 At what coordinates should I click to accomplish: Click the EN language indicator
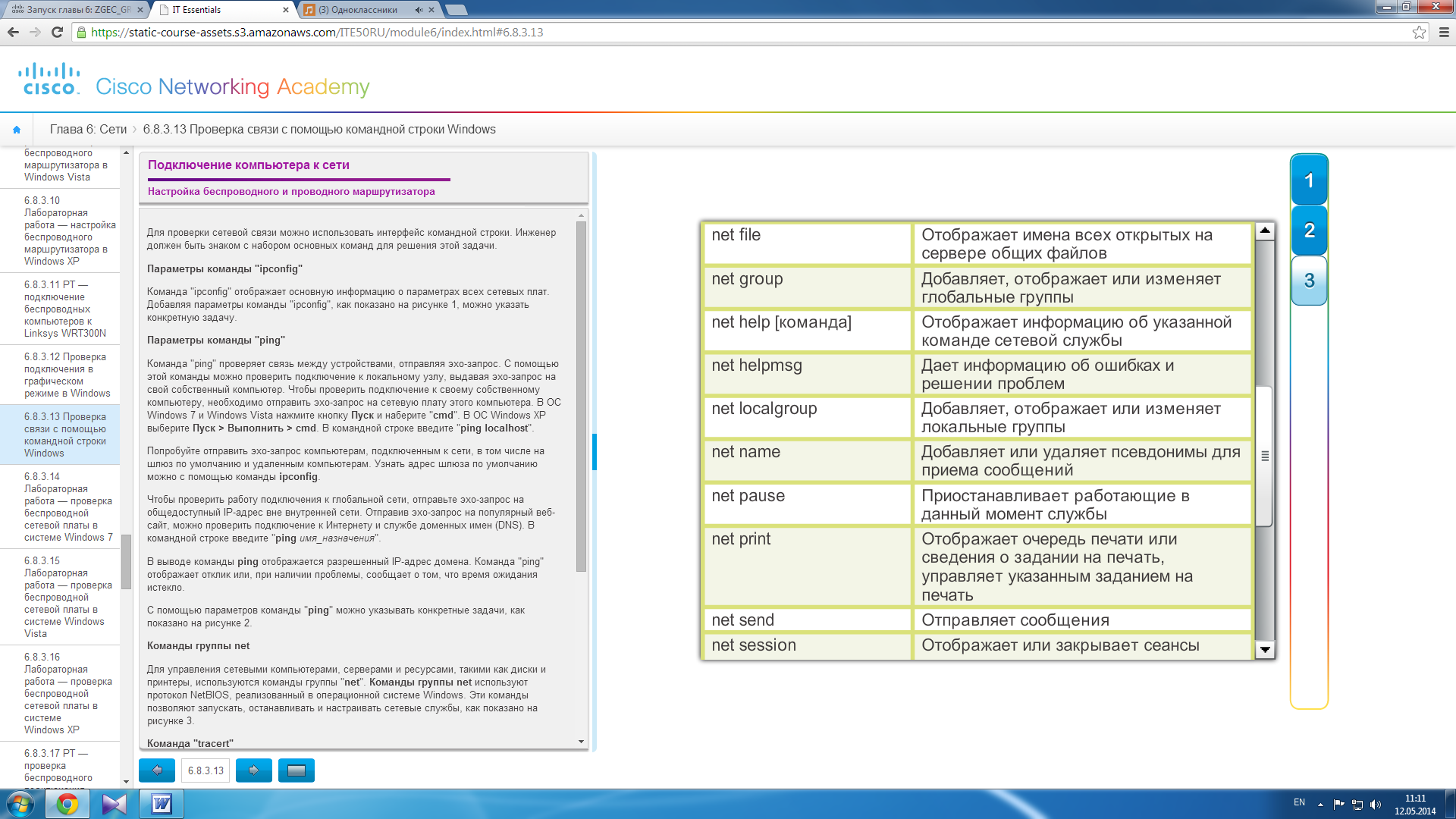(1299, 802)
